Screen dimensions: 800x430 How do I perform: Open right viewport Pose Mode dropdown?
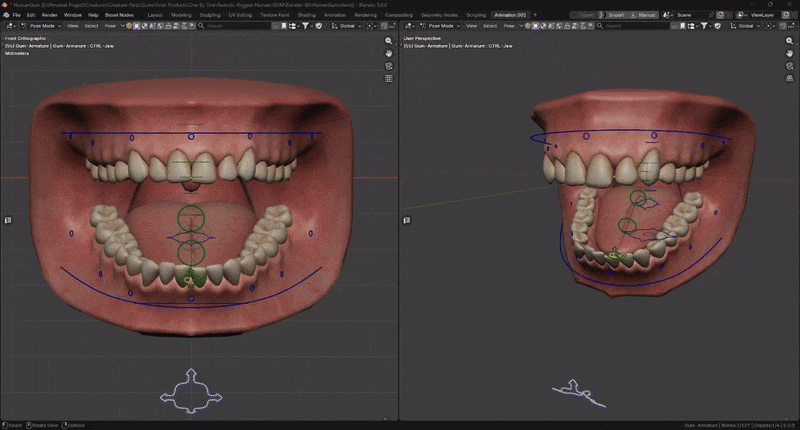(x=440, y=26)
